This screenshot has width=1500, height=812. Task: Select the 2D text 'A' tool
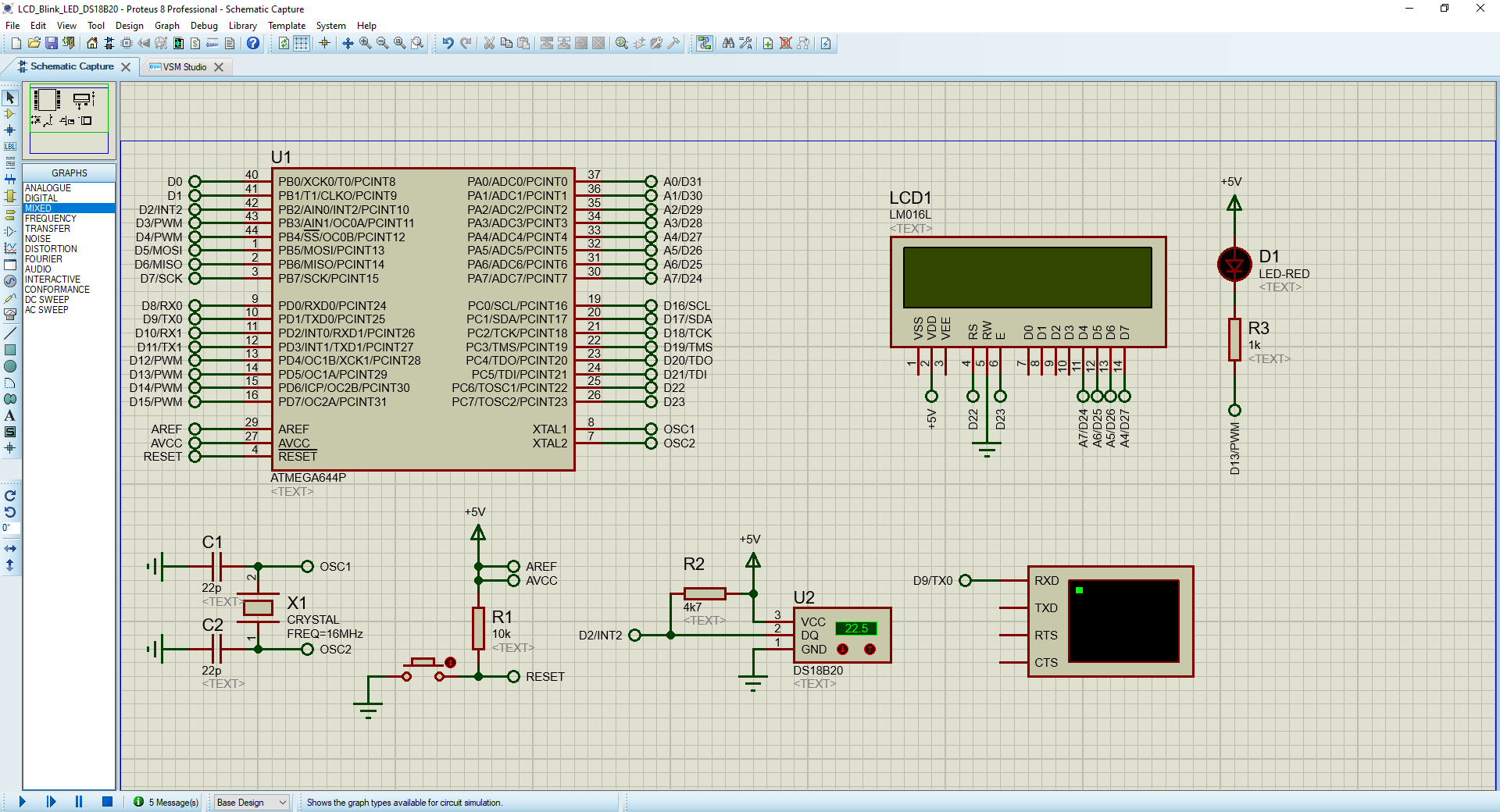pos(10,415)
